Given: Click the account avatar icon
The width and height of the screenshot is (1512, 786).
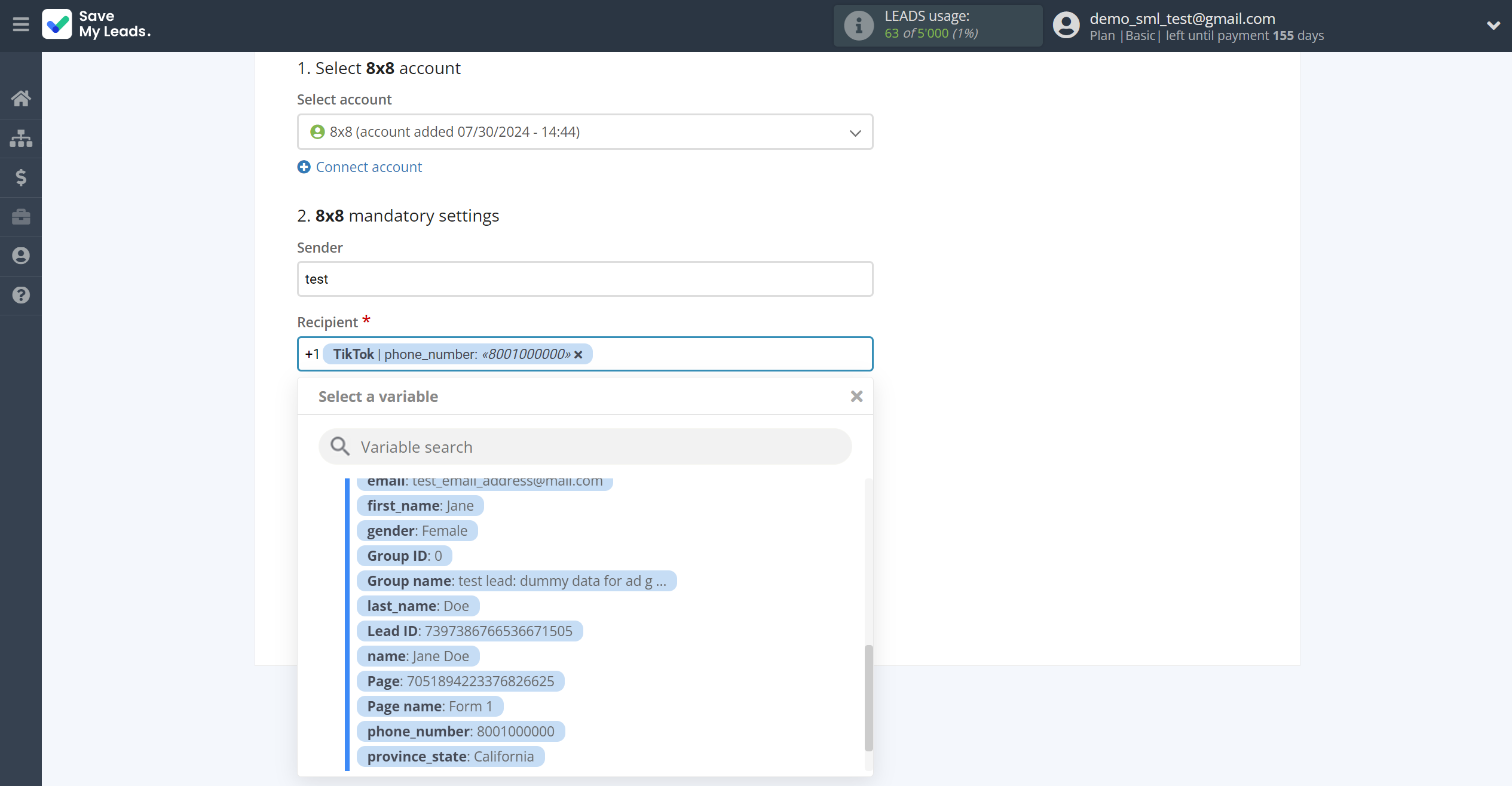Looking at the screenshot, I should (1066, 26).
